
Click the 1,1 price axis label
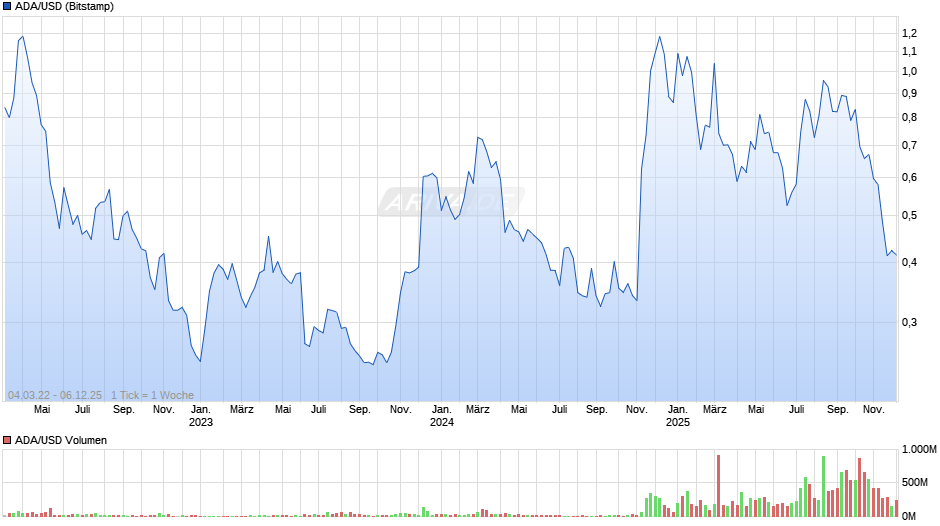[909, 52]
